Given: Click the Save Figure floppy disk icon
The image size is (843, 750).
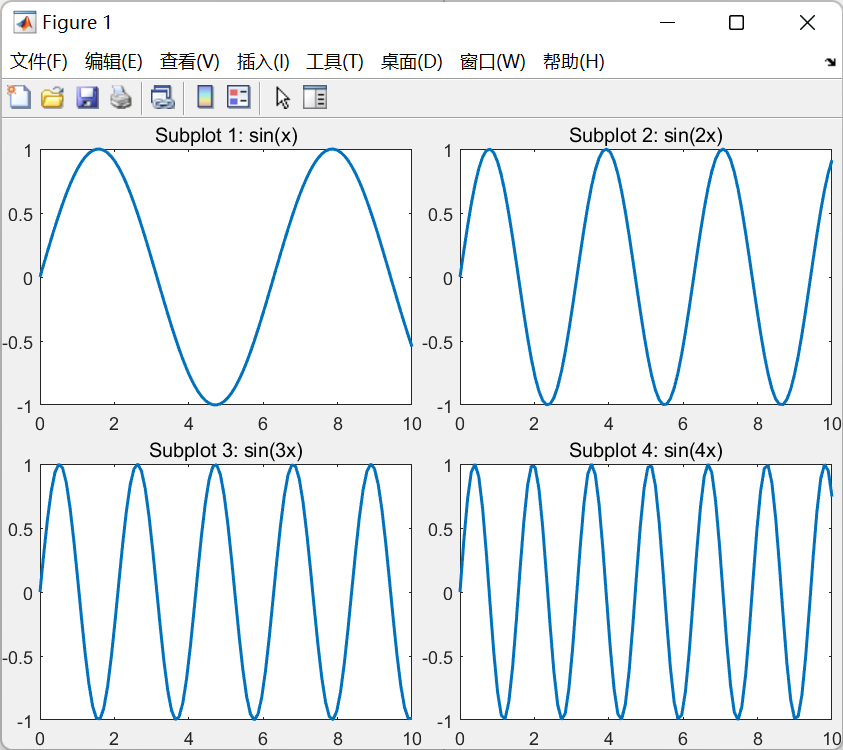Looking at the screenshot, I should (x=87, y=98).
